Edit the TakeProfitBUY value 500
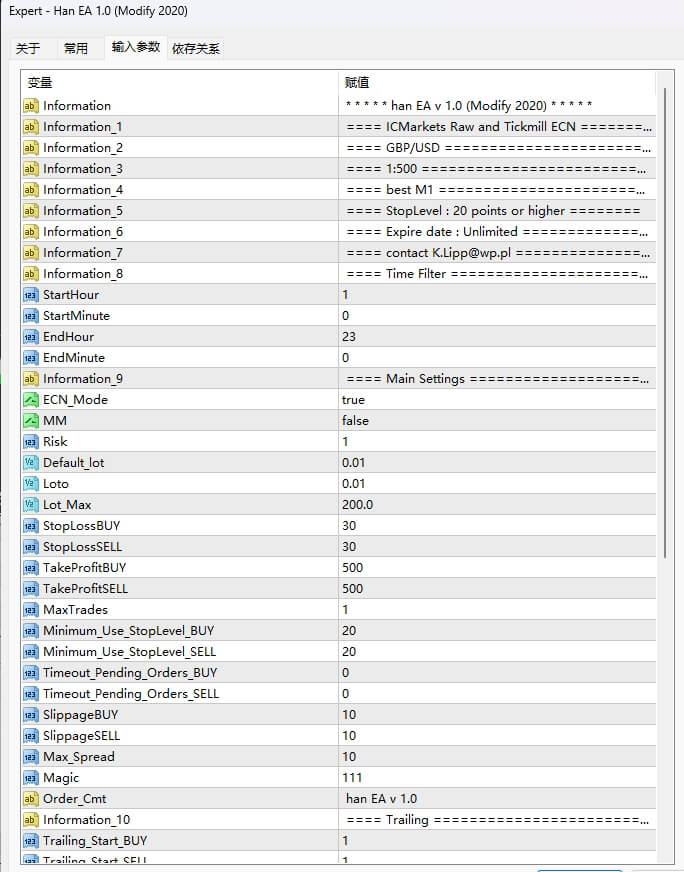This screenshot has width=684, height=872. pos(353,568)
